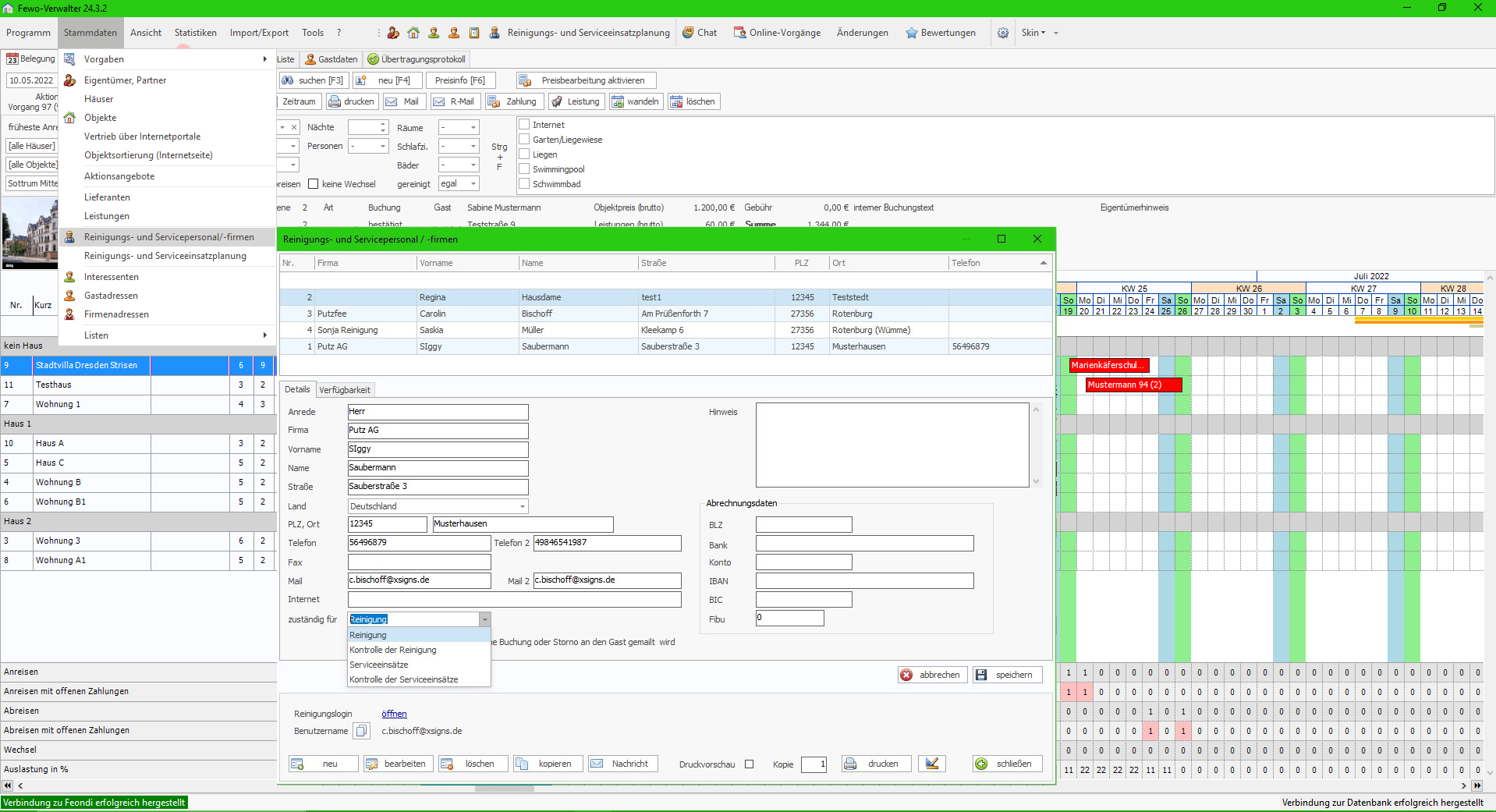Screen dimensions: 1496x812
Task: Open Chat from the toolbar
Action: [700, 33]
